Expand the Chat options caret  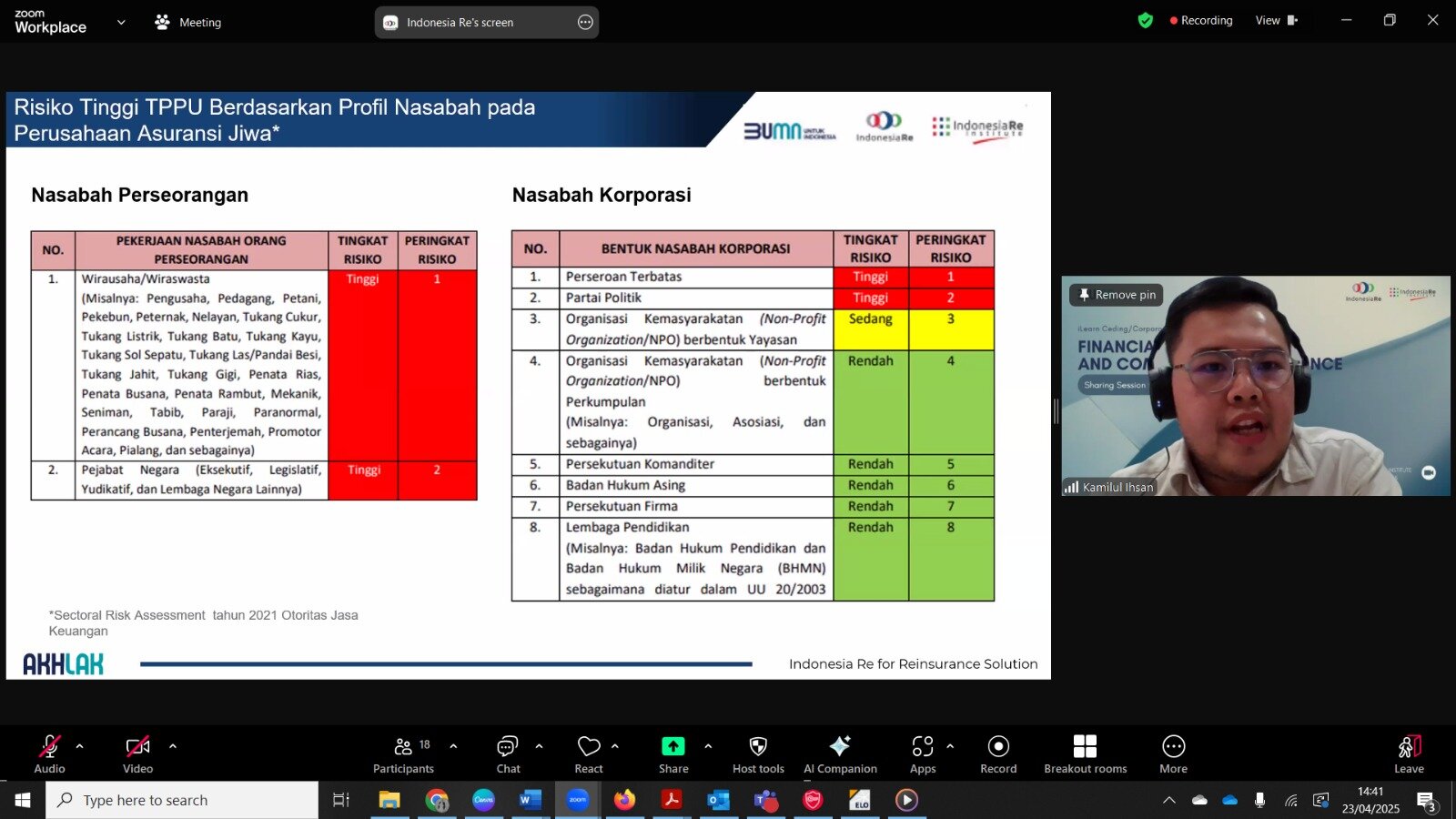coord(539,746)
